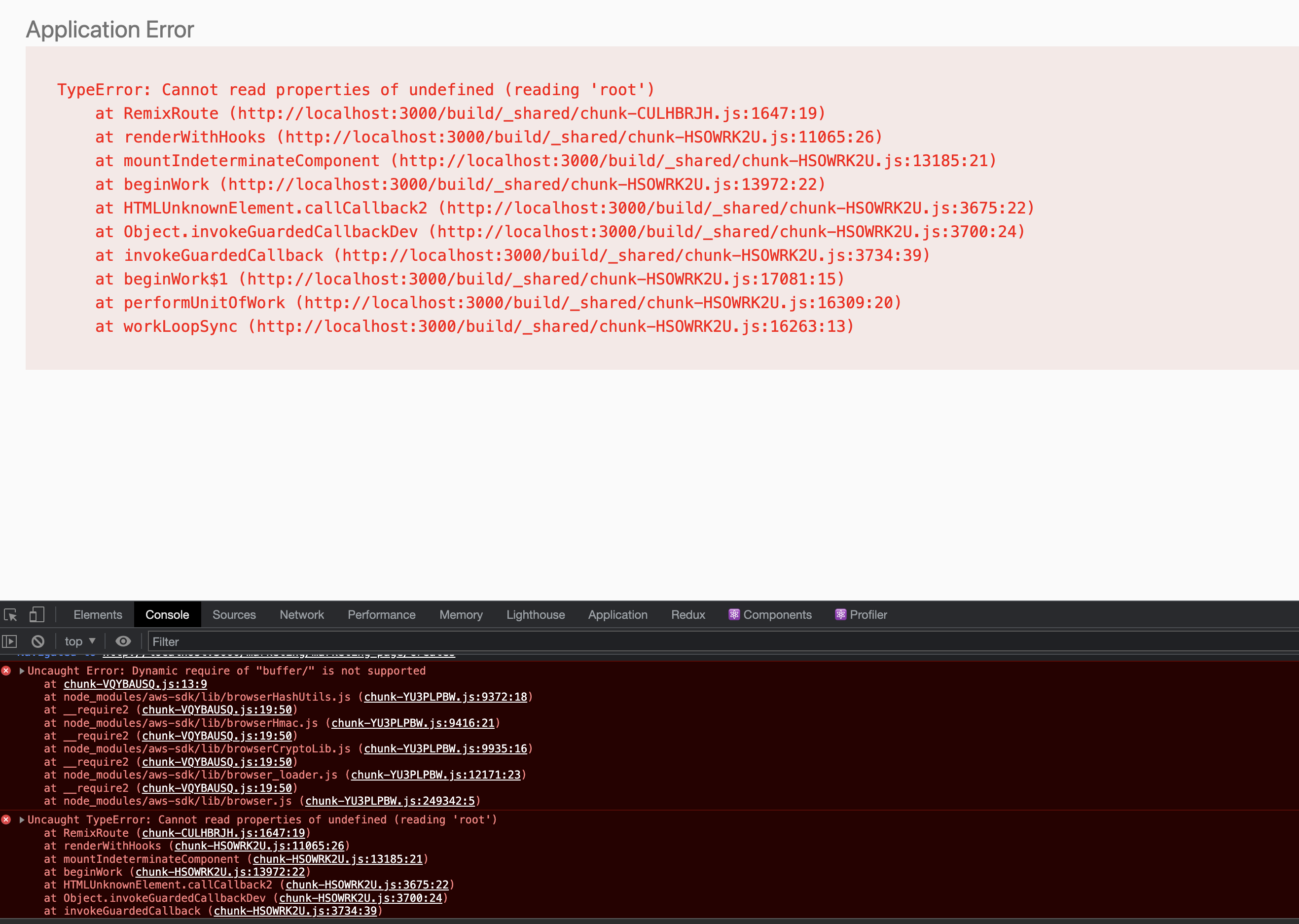
Task: Click the React Profiler panel logo icon
Action: (840, 615)
